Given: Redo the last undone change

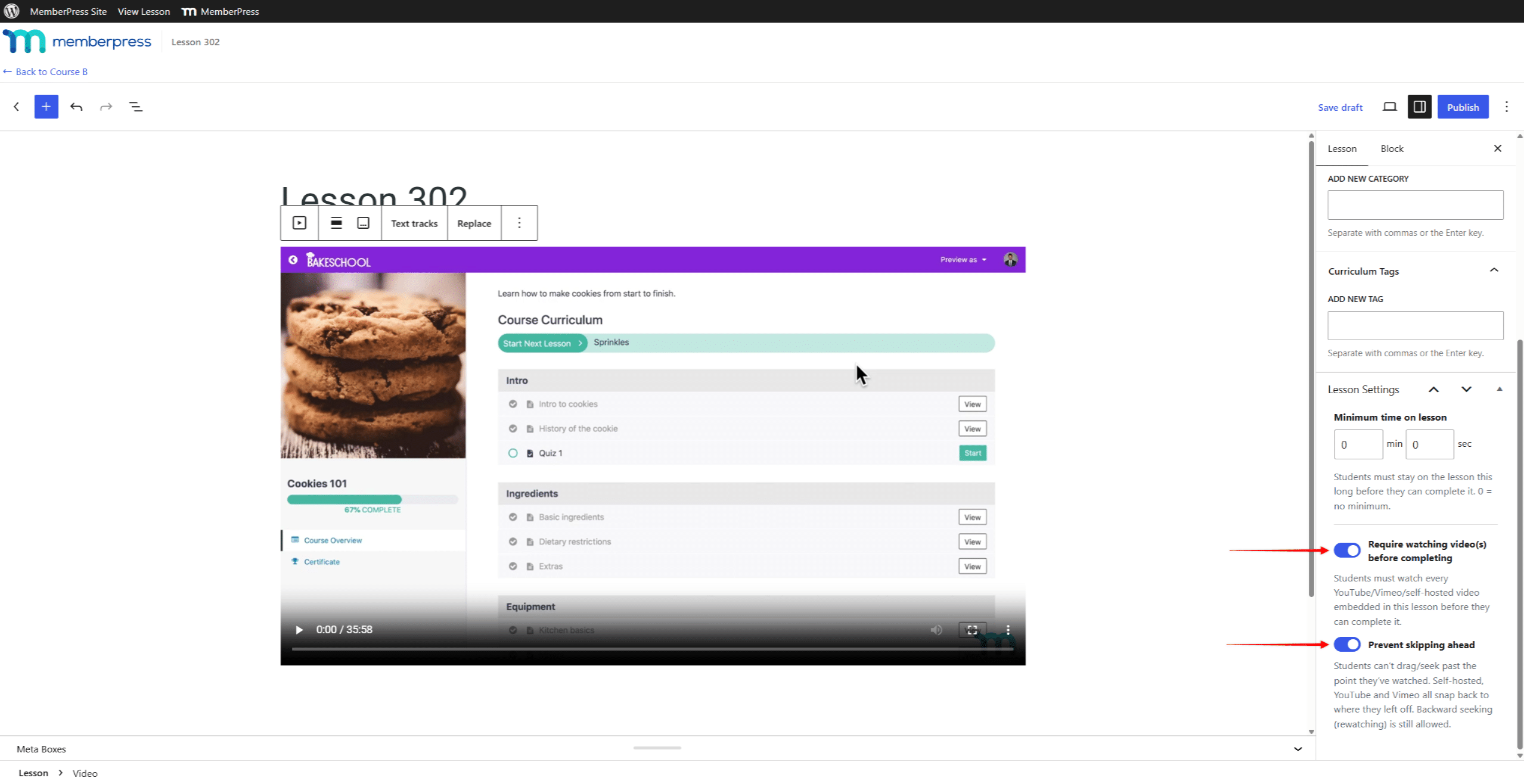Looking at the screenshot, I should coord(106,107).
